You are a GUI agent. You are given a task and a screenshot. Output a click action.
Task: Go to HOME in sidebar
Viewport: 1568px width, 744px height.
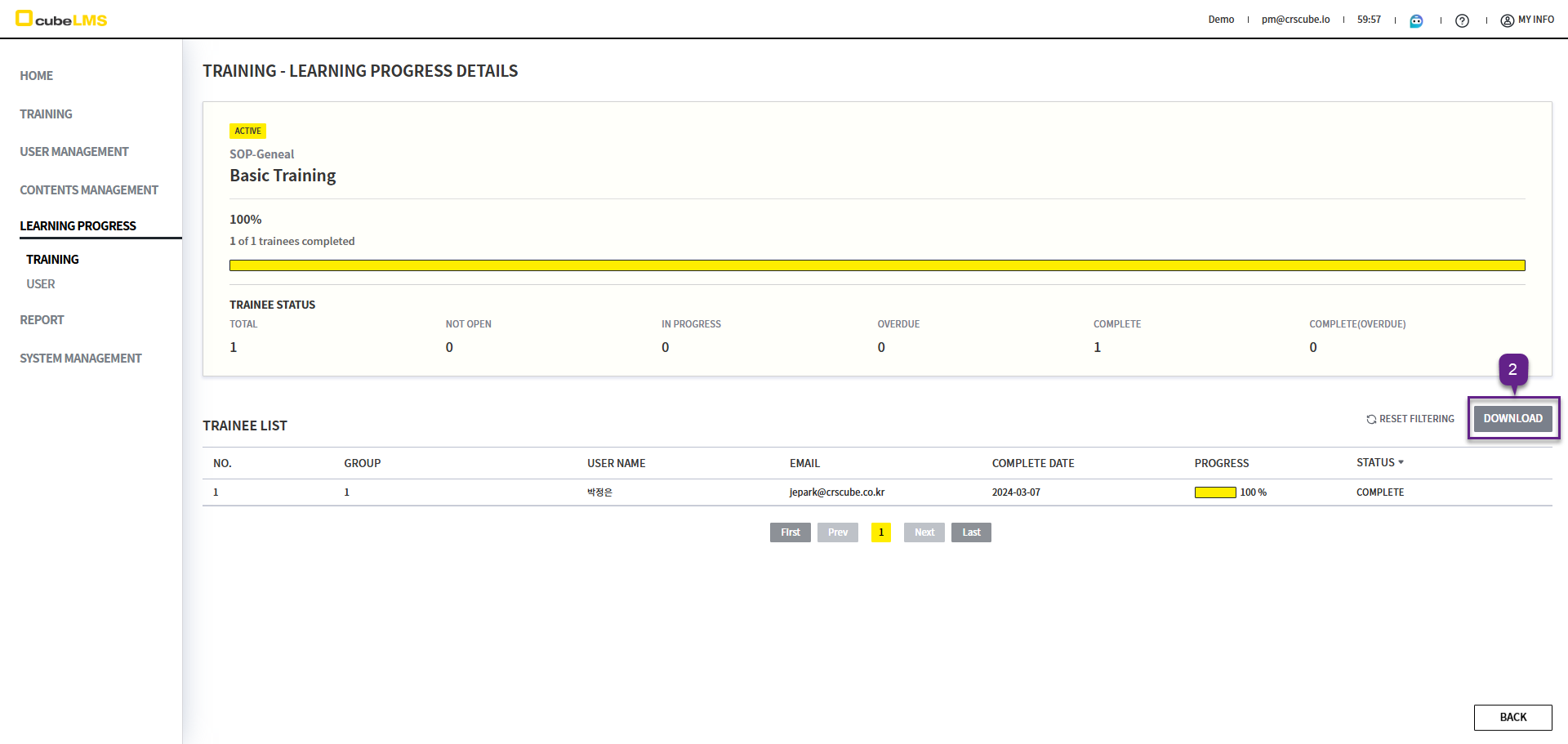point(37,76)
